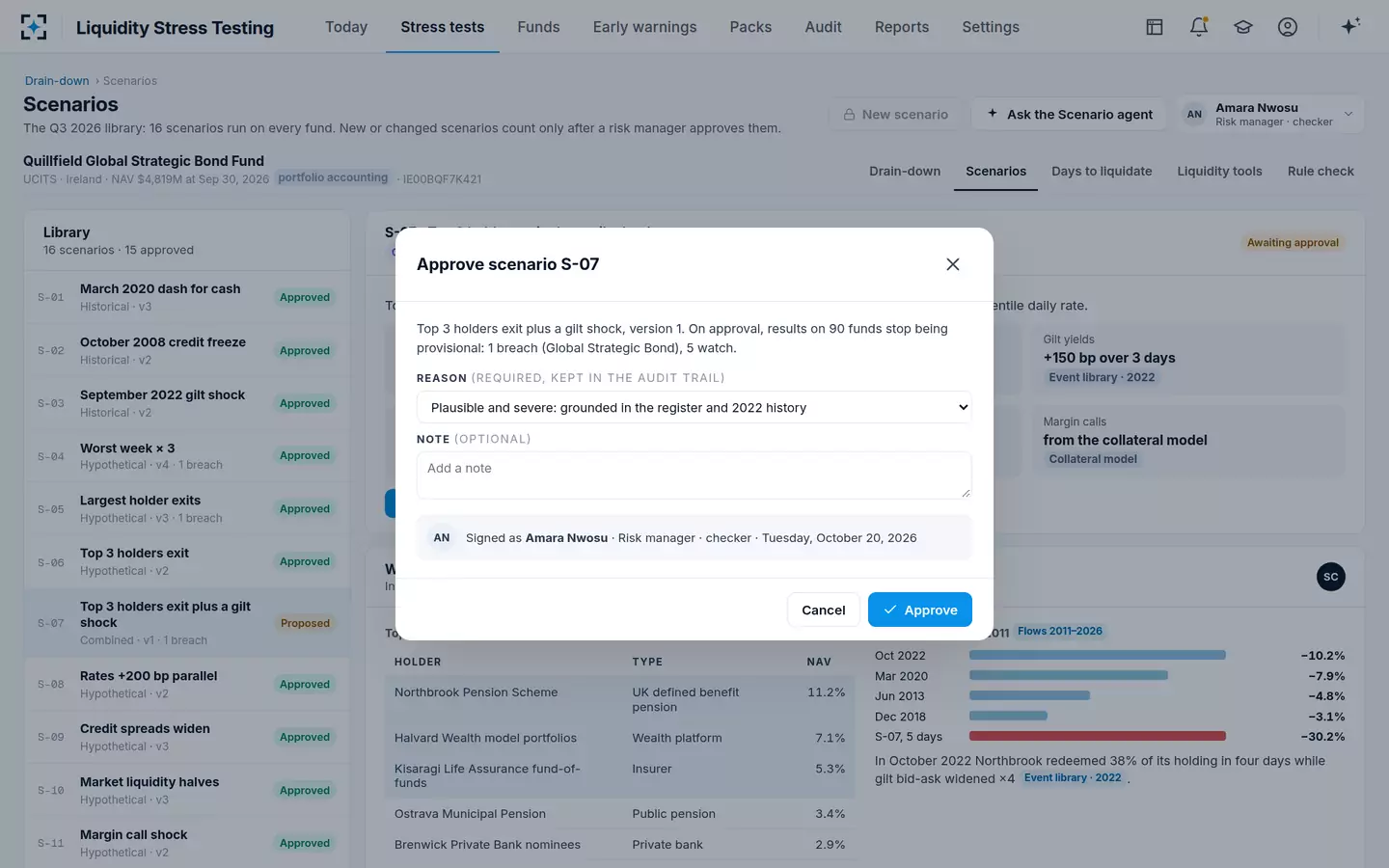The height and width of the screenshot is (868, 1389).
Task: Open Early warnings in the top navigation
Action: 645,27
